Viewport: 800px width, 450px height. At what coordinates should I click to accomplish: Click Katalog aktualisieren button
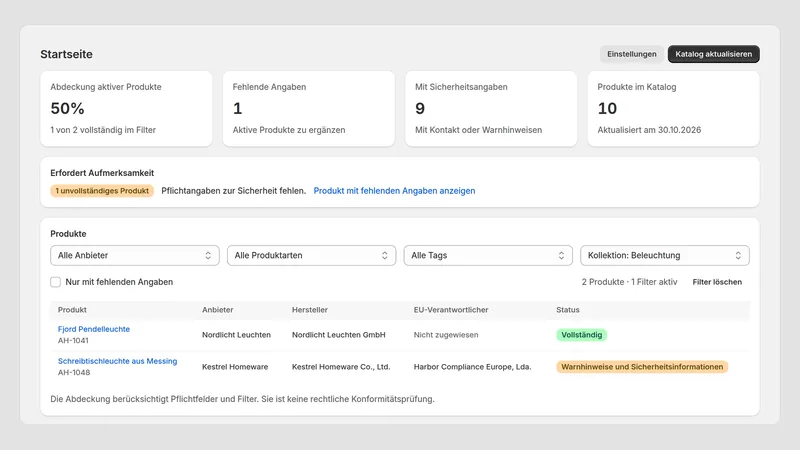tap(713, 54)
